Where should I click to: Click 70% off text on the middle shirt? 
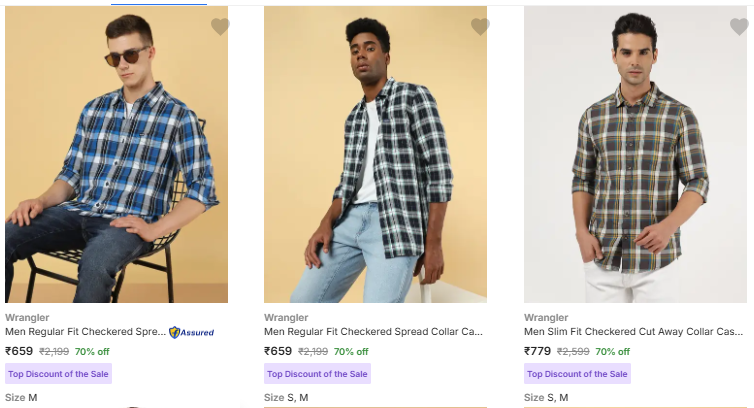point(351,352)
